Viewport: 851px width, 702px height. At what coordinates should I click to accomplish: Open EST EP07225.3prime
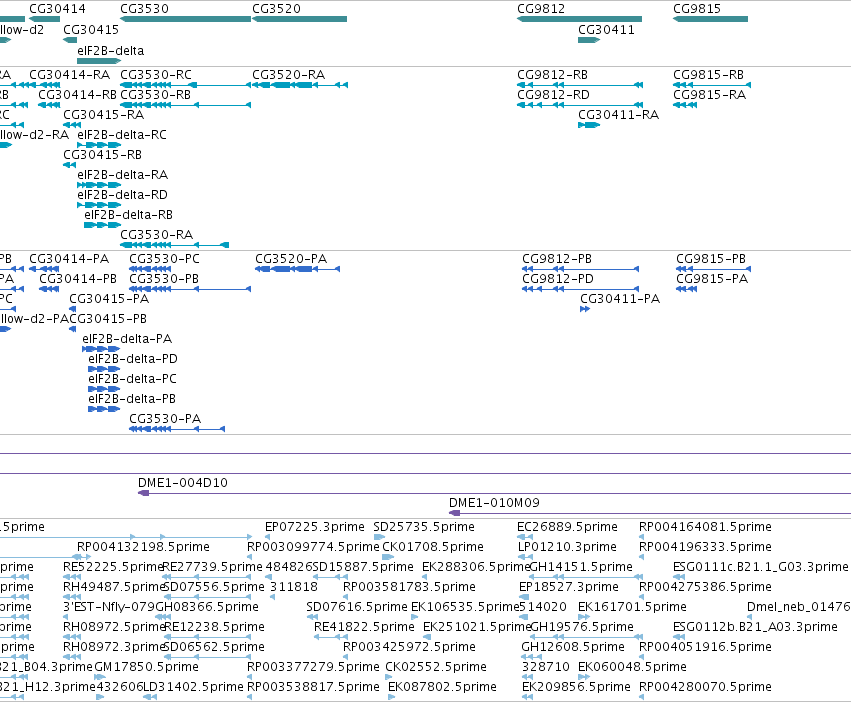click(315, 527)
